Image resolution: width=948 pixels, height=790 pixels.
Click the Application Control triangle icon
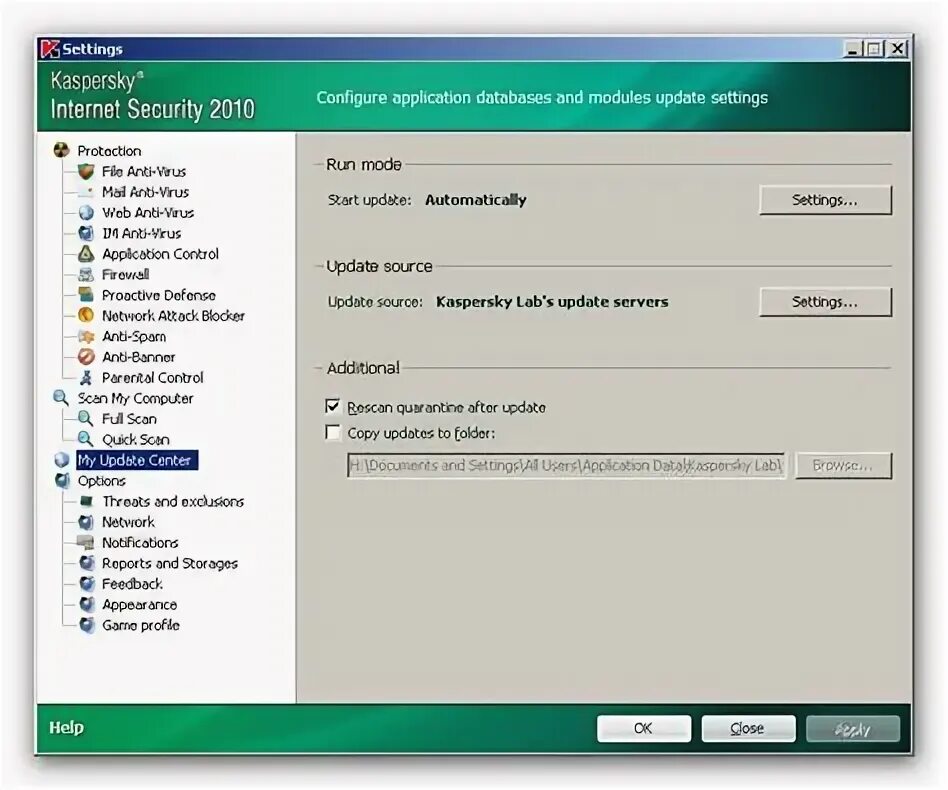point(86,254)
